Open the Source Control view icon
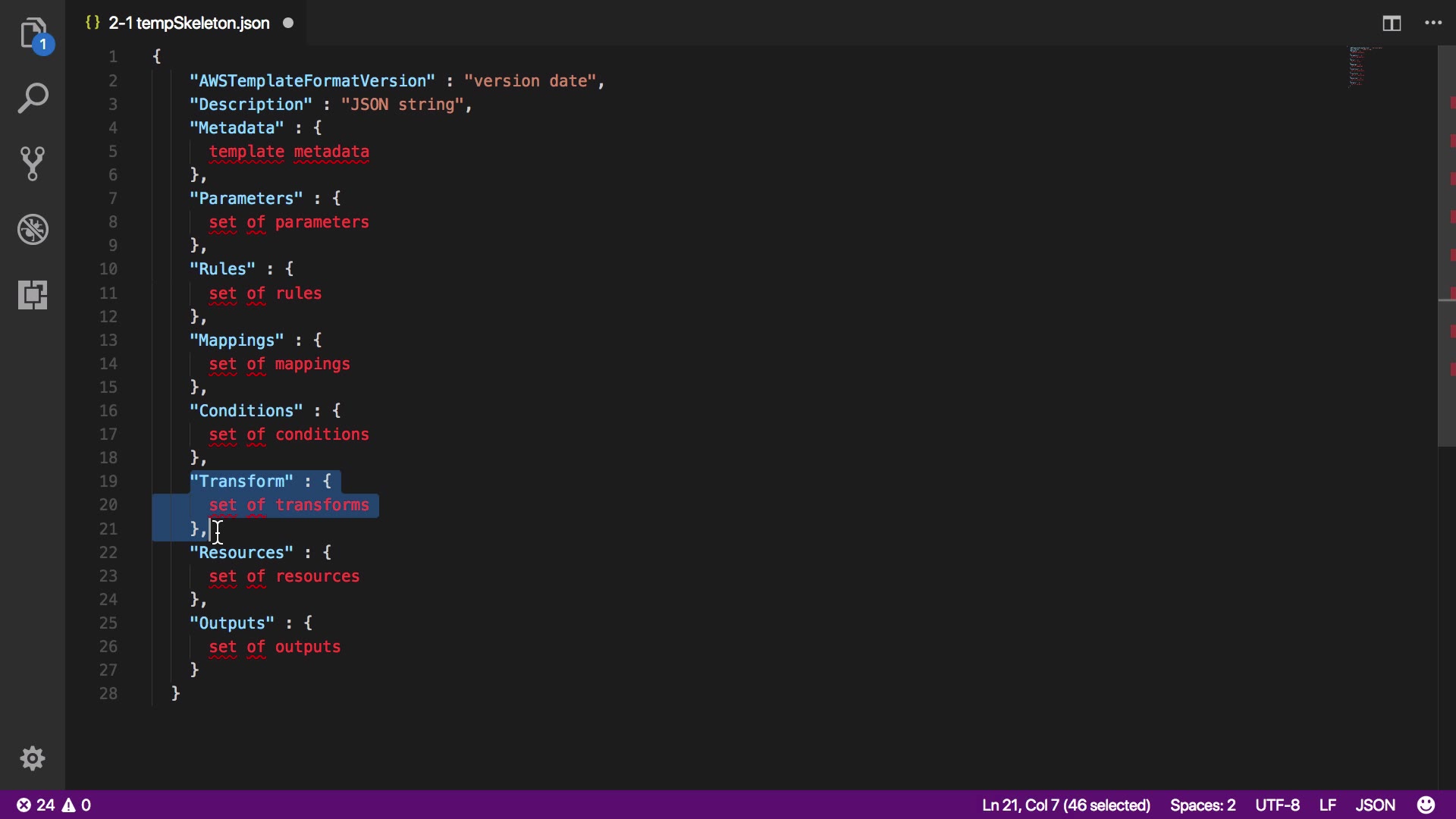Screen dimensions: 1456x819 [33, 164]
